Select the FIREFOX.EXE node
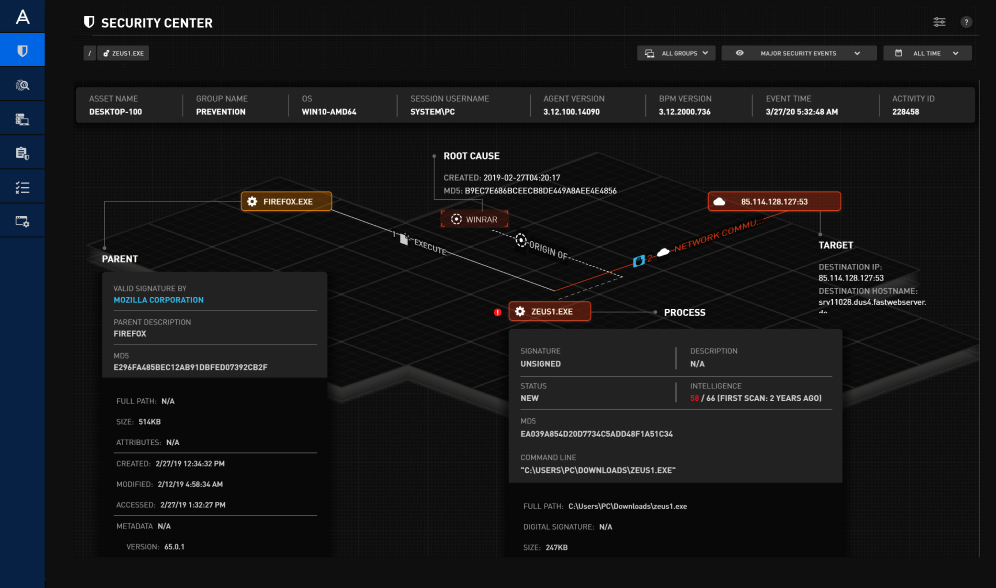Image resolution: width=996 pixels, height=588 pixels. [x=286, y=201]
